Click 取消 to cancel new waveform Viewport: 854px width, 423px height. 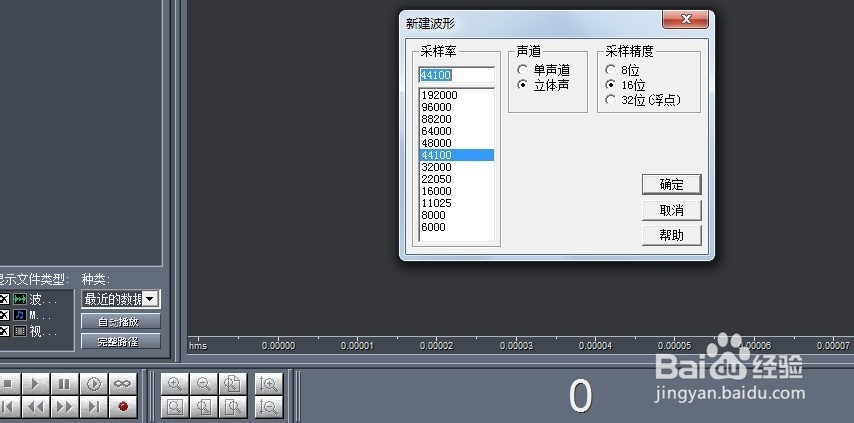(672, 210)
